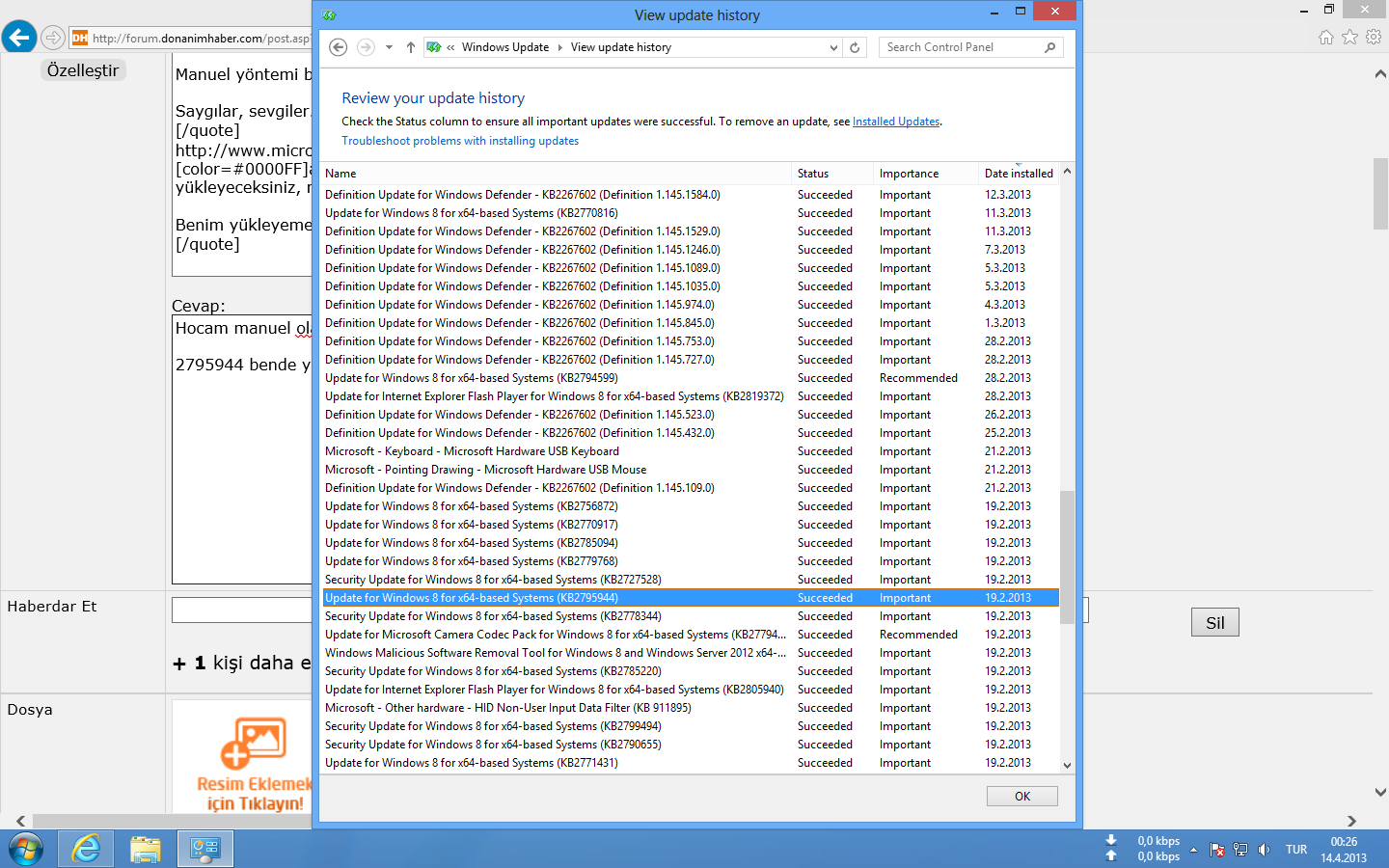Click the Windows Update shield icon in address bar
1389x868 pixels.
click(x=434, y=47)
